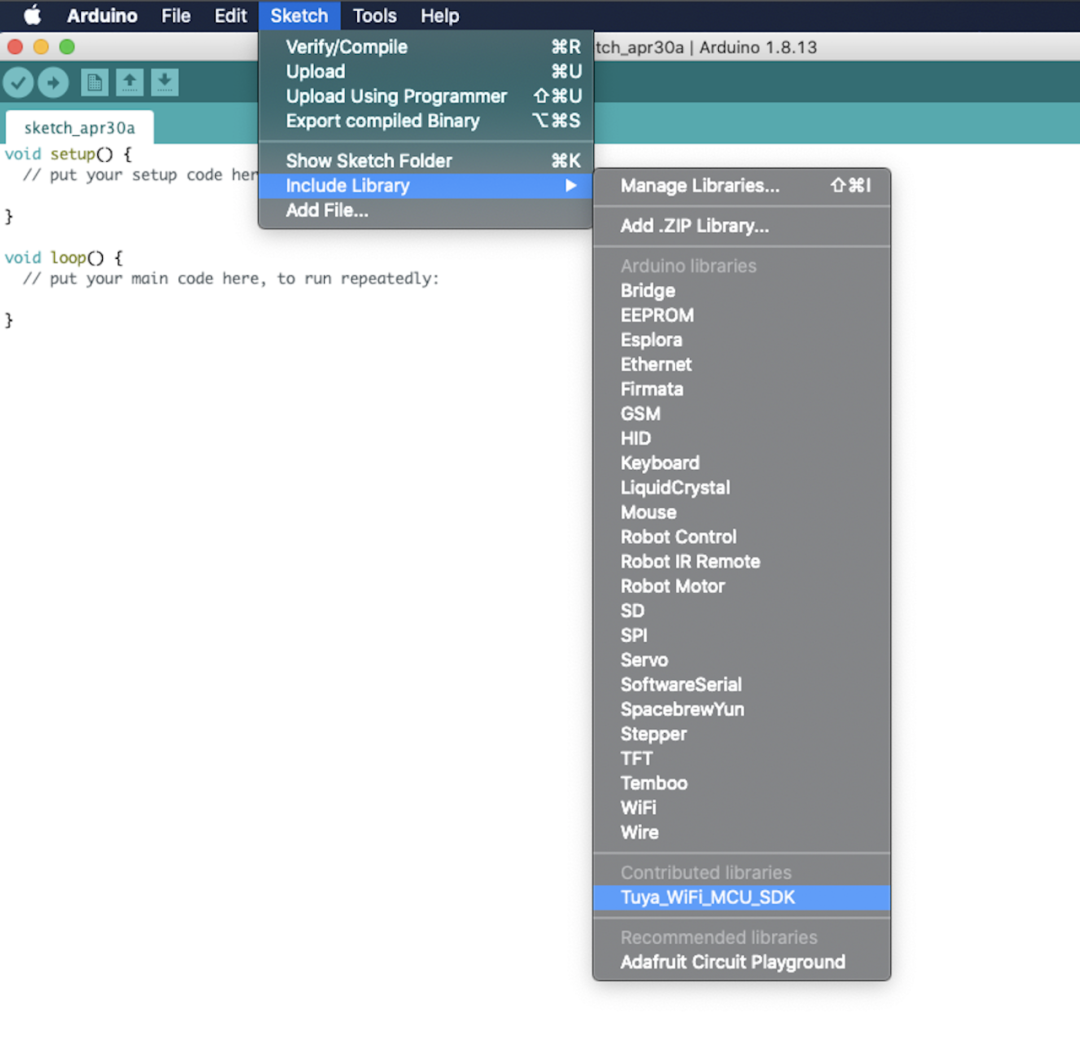Image resolution: width=1080 pixels, height=1041 pixels.
Task: Include the HID library
Action: tap(742, 439)
